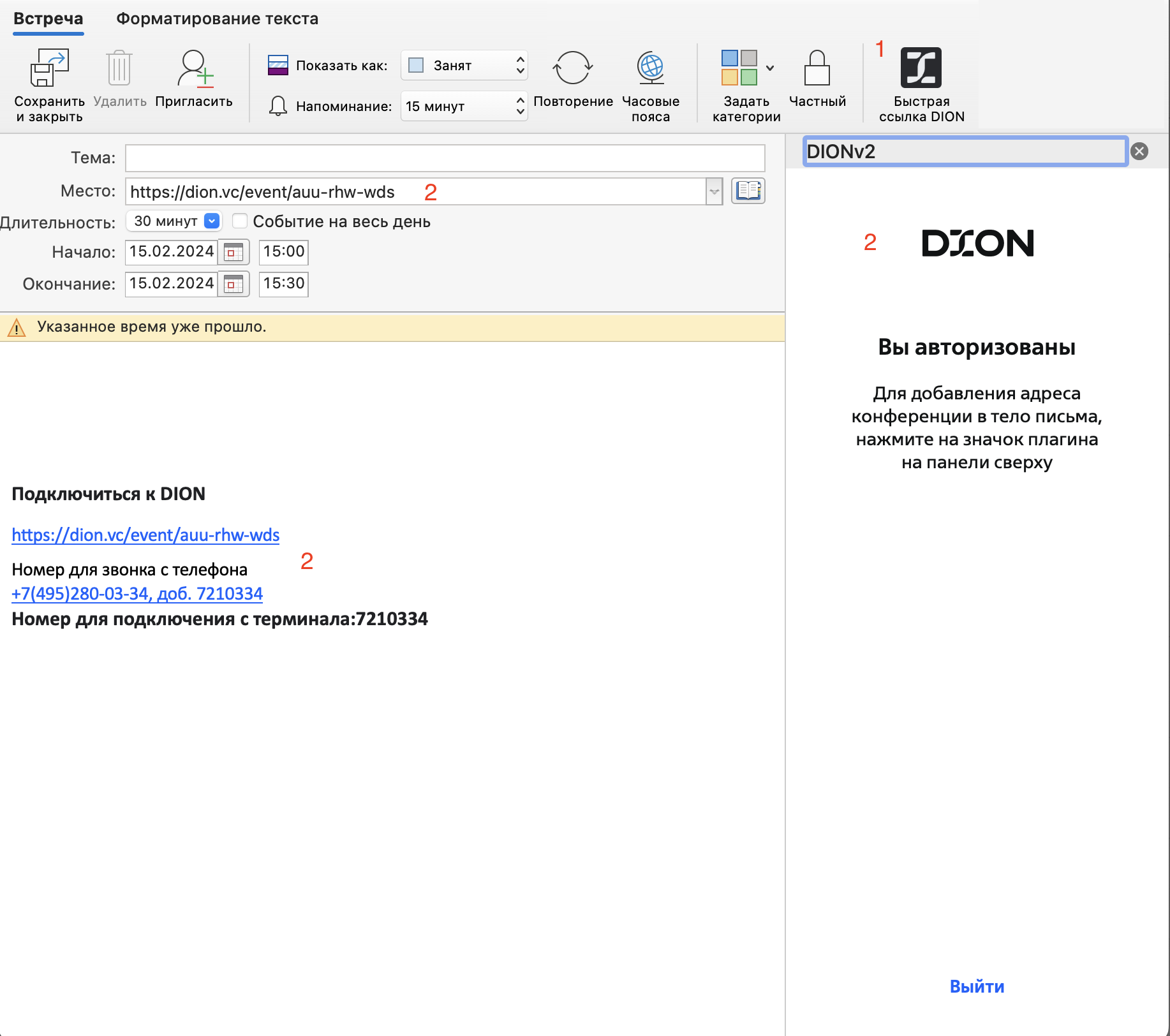The height and width of the screenshot is (1036, 1170).
Task: Open the Show As 'Занят' dropdown
Action: (464, 65)
